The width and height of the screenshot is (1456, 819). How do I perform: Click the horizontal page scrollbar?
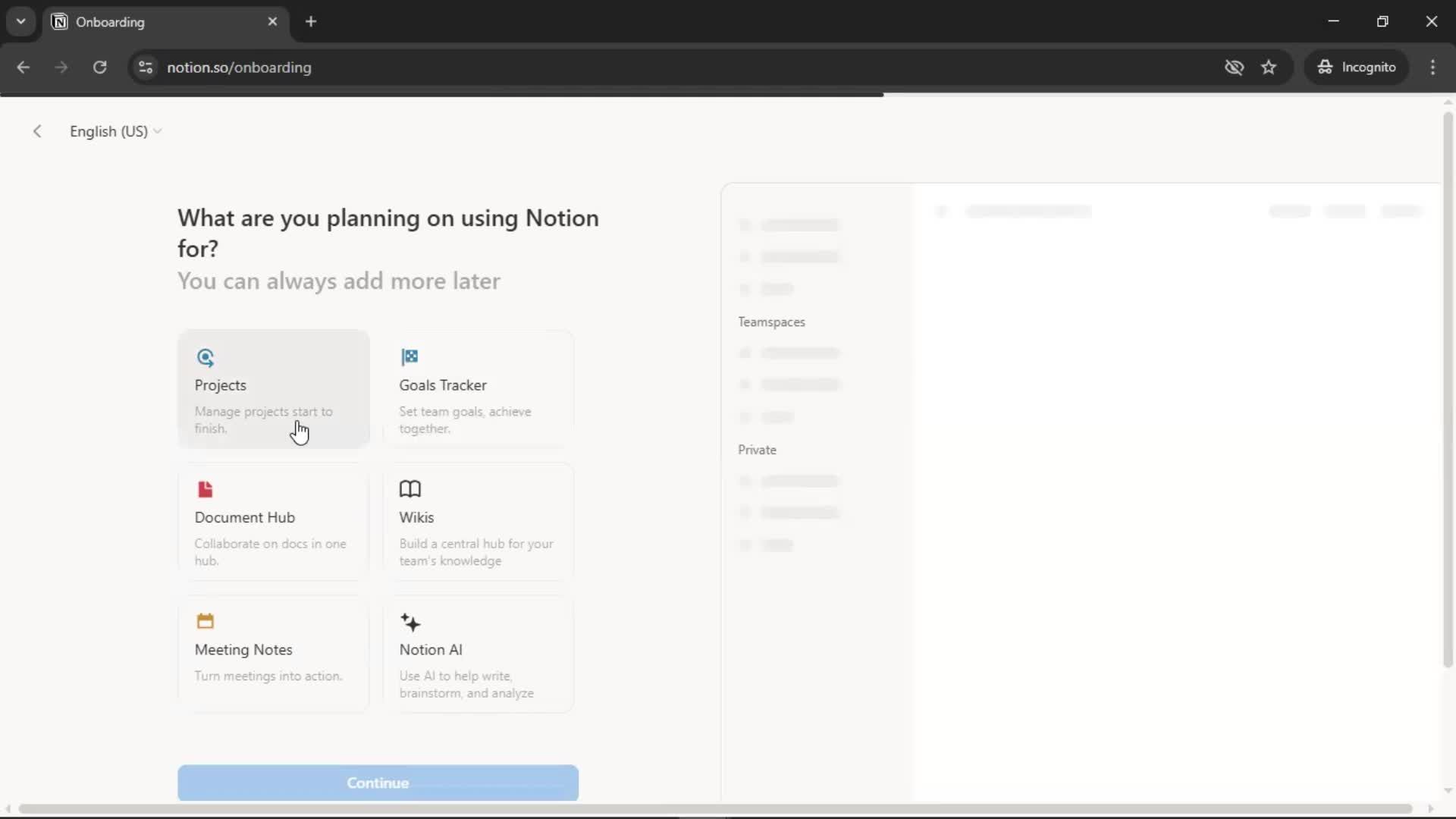(715, 809)
